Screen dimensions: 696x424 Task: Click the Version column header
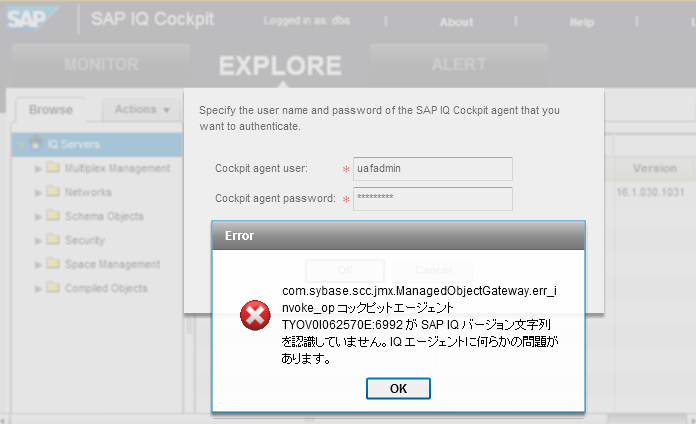[655, 168]
